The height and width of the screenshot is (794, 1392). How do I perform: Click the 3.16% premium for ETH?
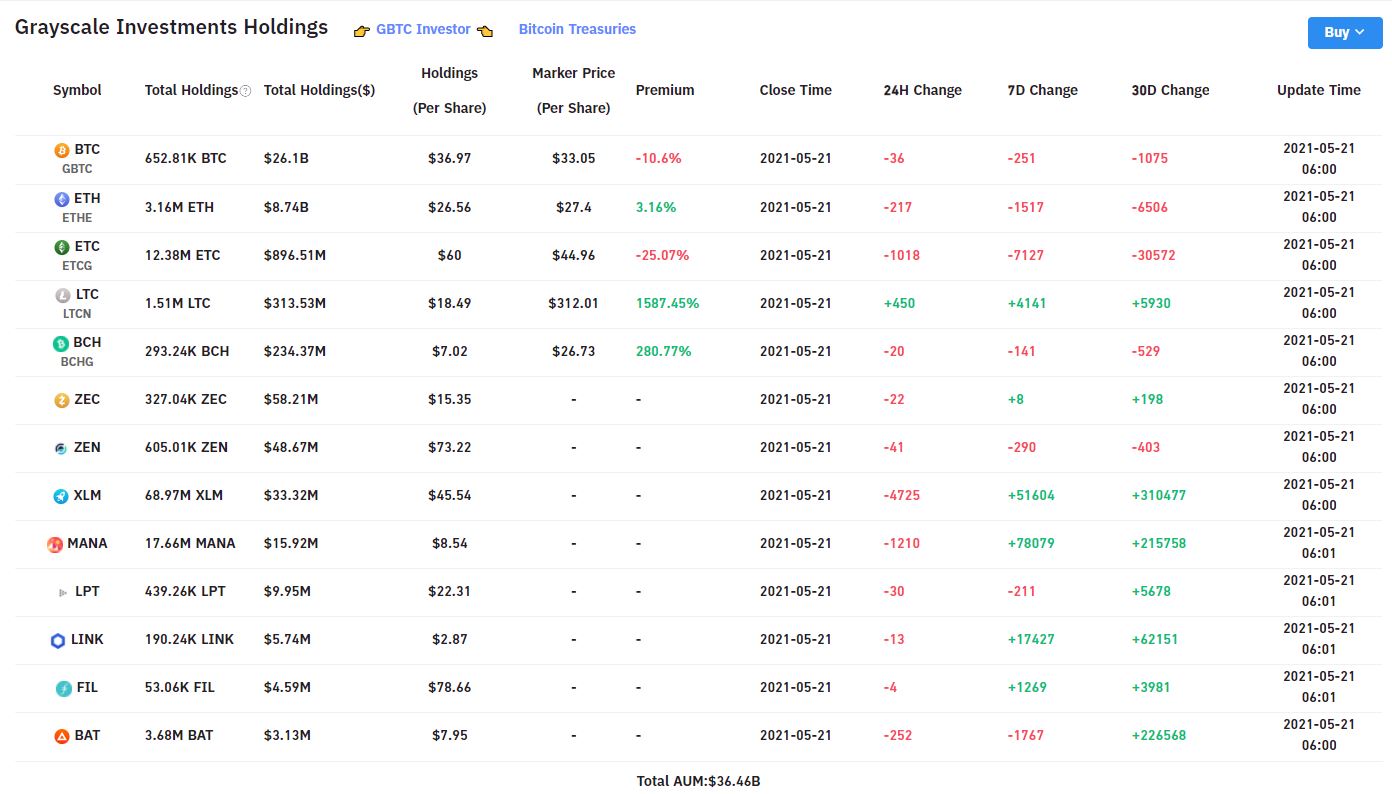(656, 207)
